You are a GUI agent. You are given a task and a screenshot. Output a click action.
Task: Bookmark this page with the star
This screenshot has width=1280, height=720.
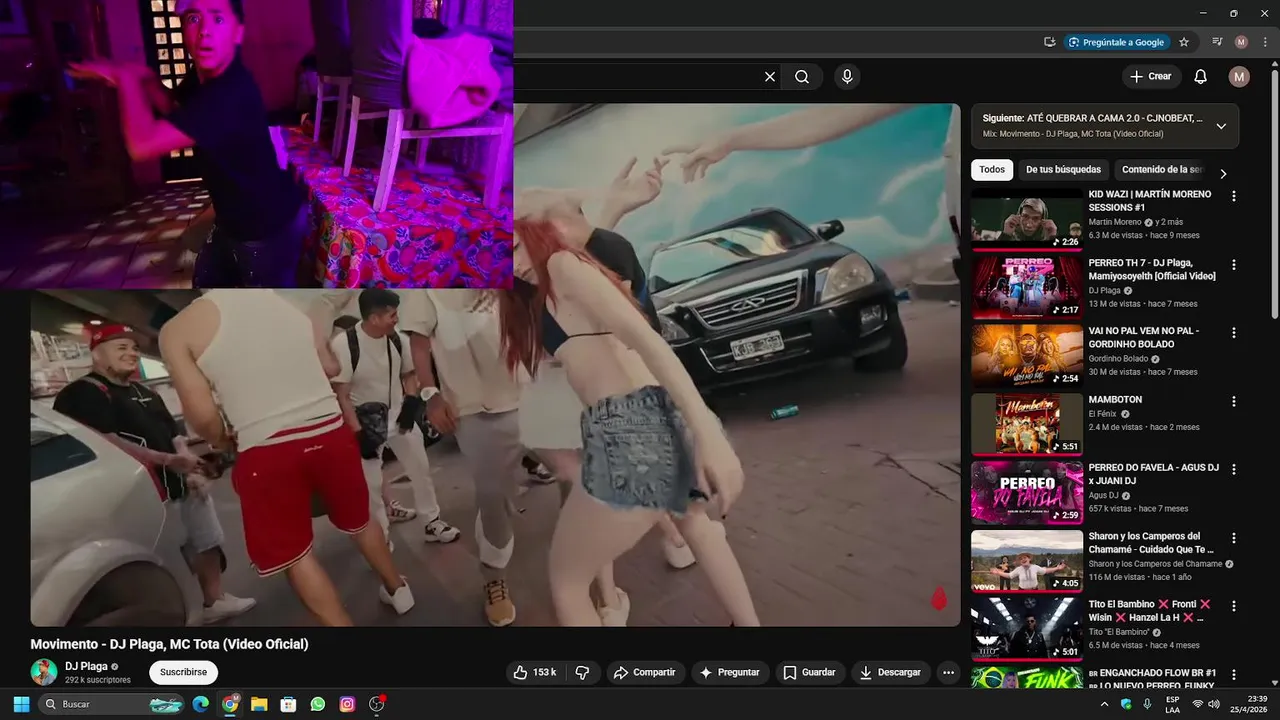[1184, 42]
